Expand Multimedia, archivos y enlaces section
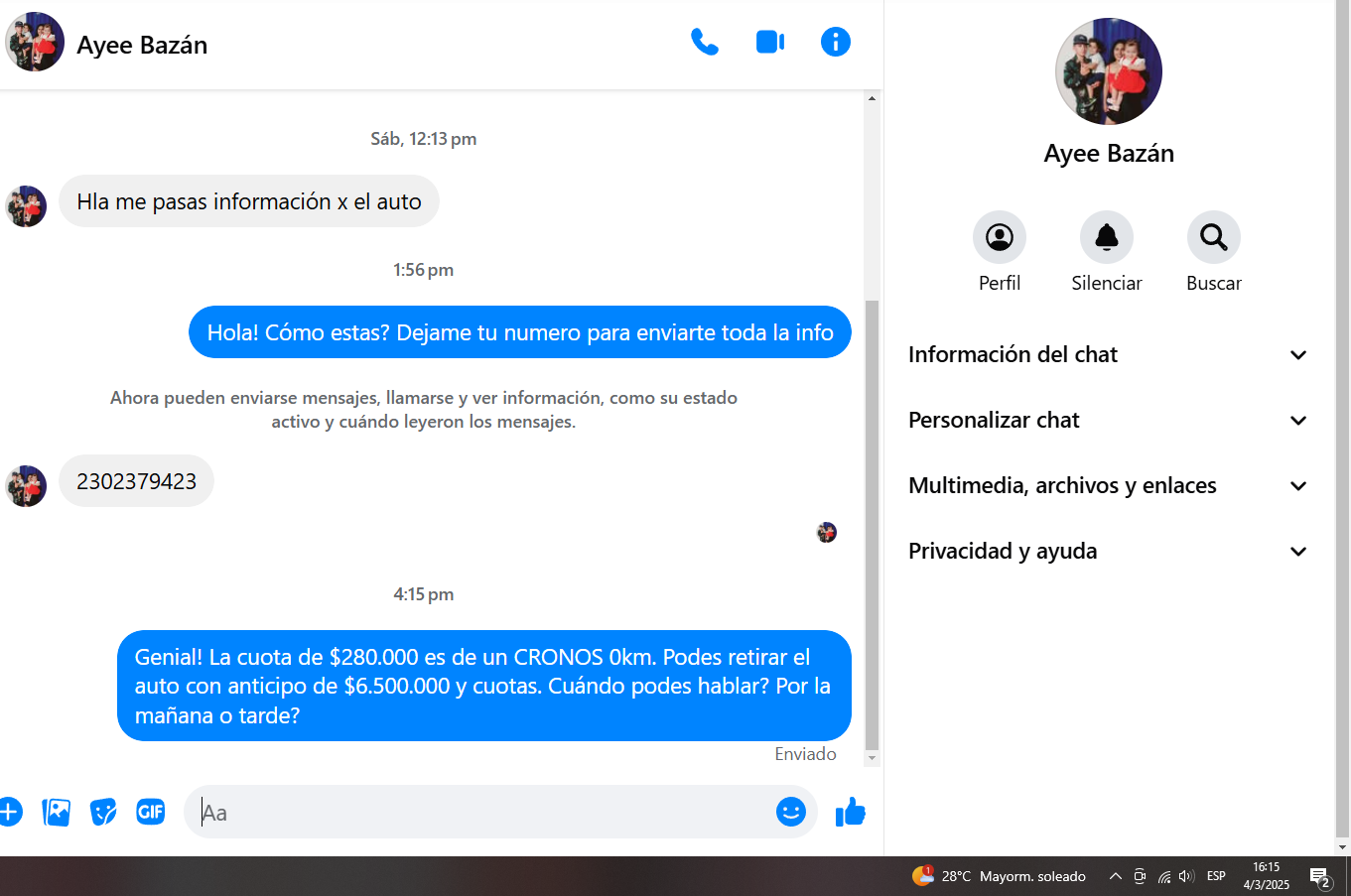1351x896 pixels. coord(1108,486)
